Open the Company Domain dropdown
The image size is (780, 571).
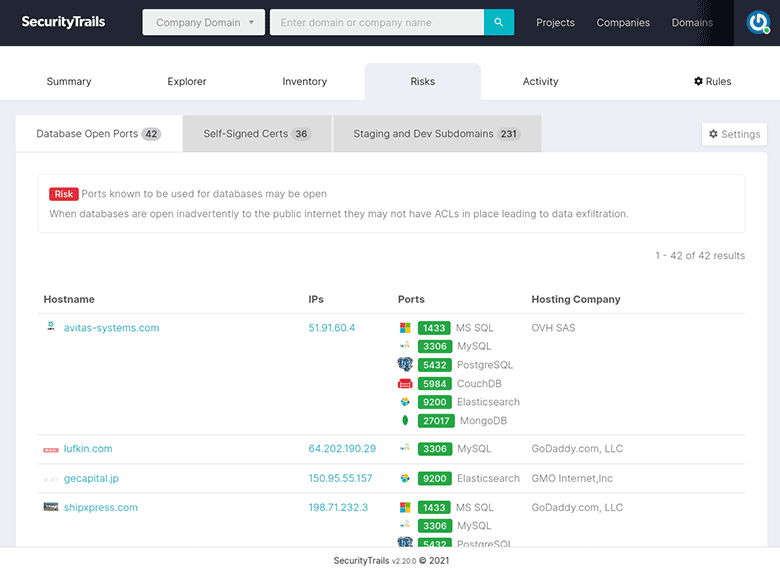click(203, 22)
